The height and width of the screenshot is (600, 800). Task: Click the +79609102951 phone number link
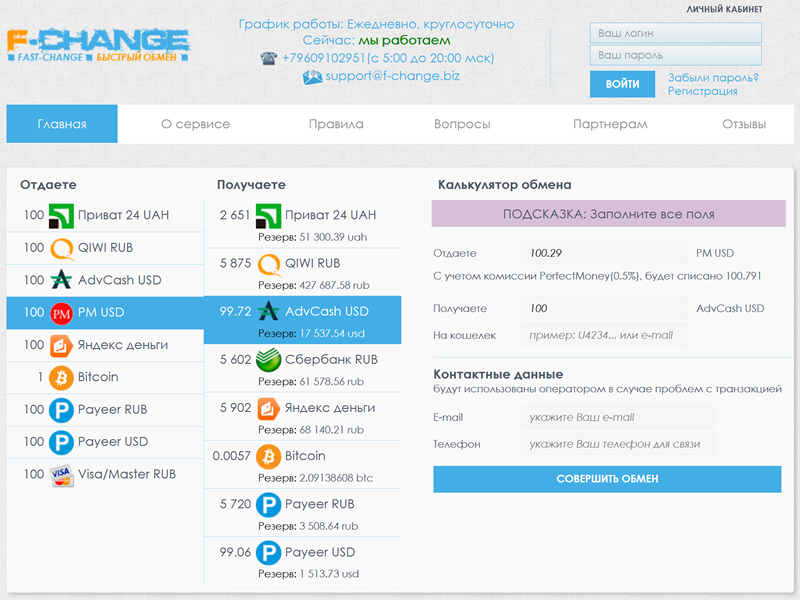tap(323, 58)
